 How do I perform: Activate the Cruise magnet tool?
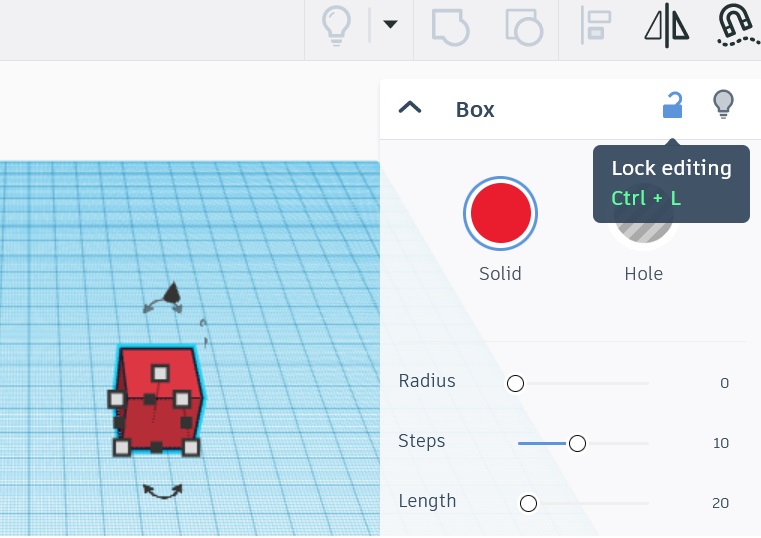tap(737, 25)
